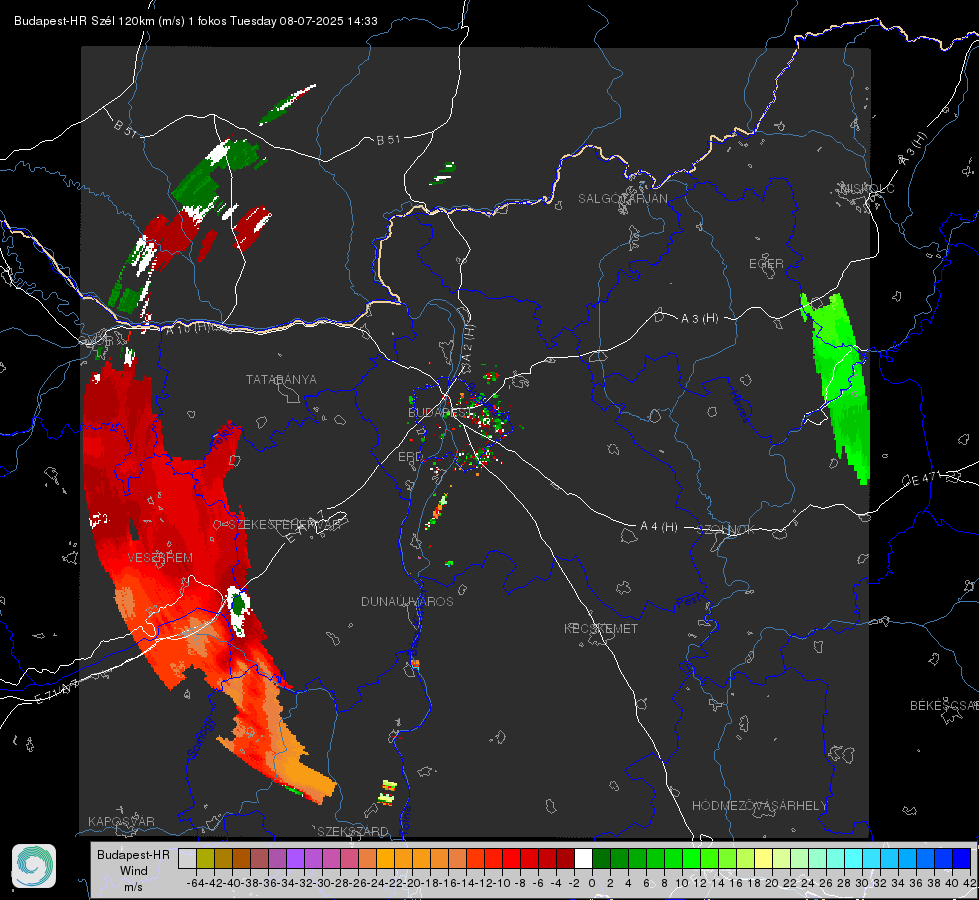Click the BEKESCSABA label at map edge
The image size is (979, 900).
pyautogui.click(x=943, y=706)
